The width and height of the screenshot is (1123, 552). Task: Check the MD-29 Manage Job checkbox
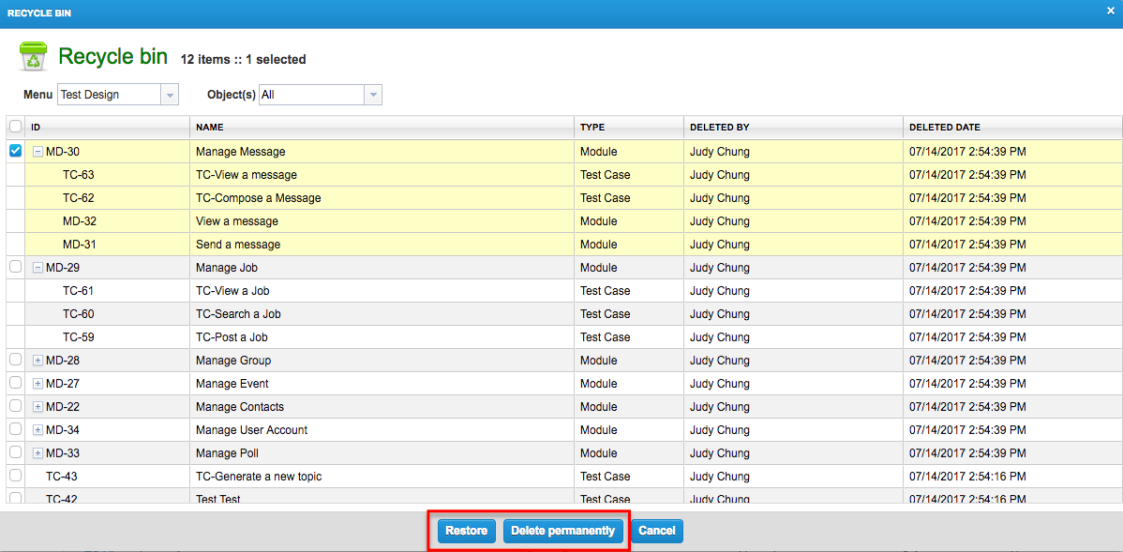click(x=15, y=267)
